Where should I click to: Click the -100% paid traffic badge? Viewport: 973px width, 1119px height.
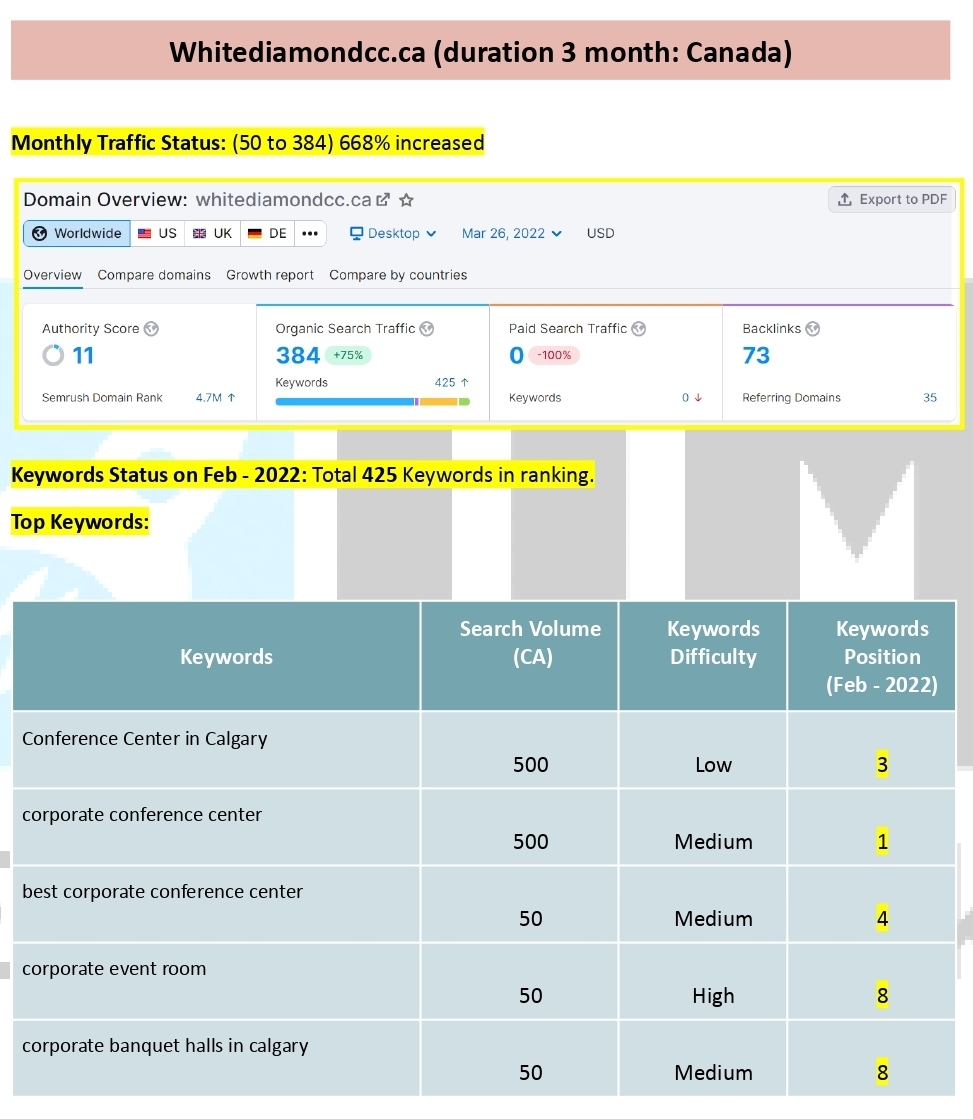point(554,355)
